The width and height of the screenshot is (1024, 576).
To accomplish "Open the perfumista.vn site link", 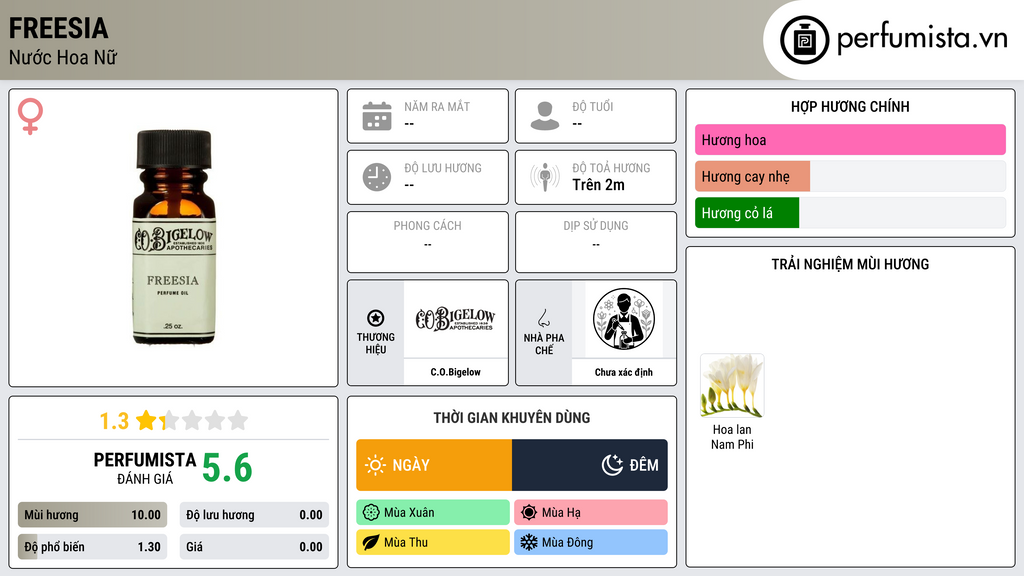I will pos(922,39).
